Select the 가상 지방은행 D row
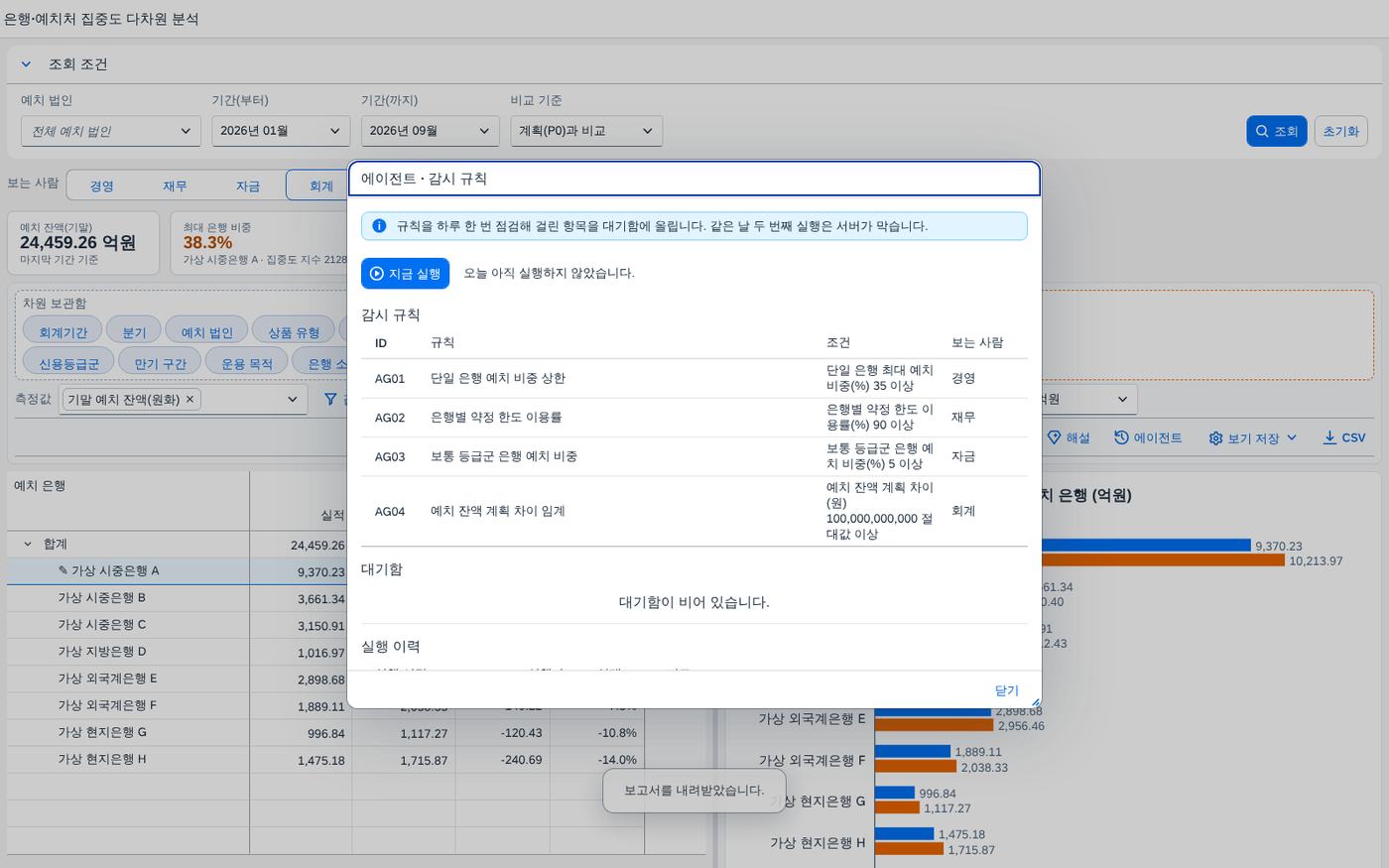 [179, 652]
